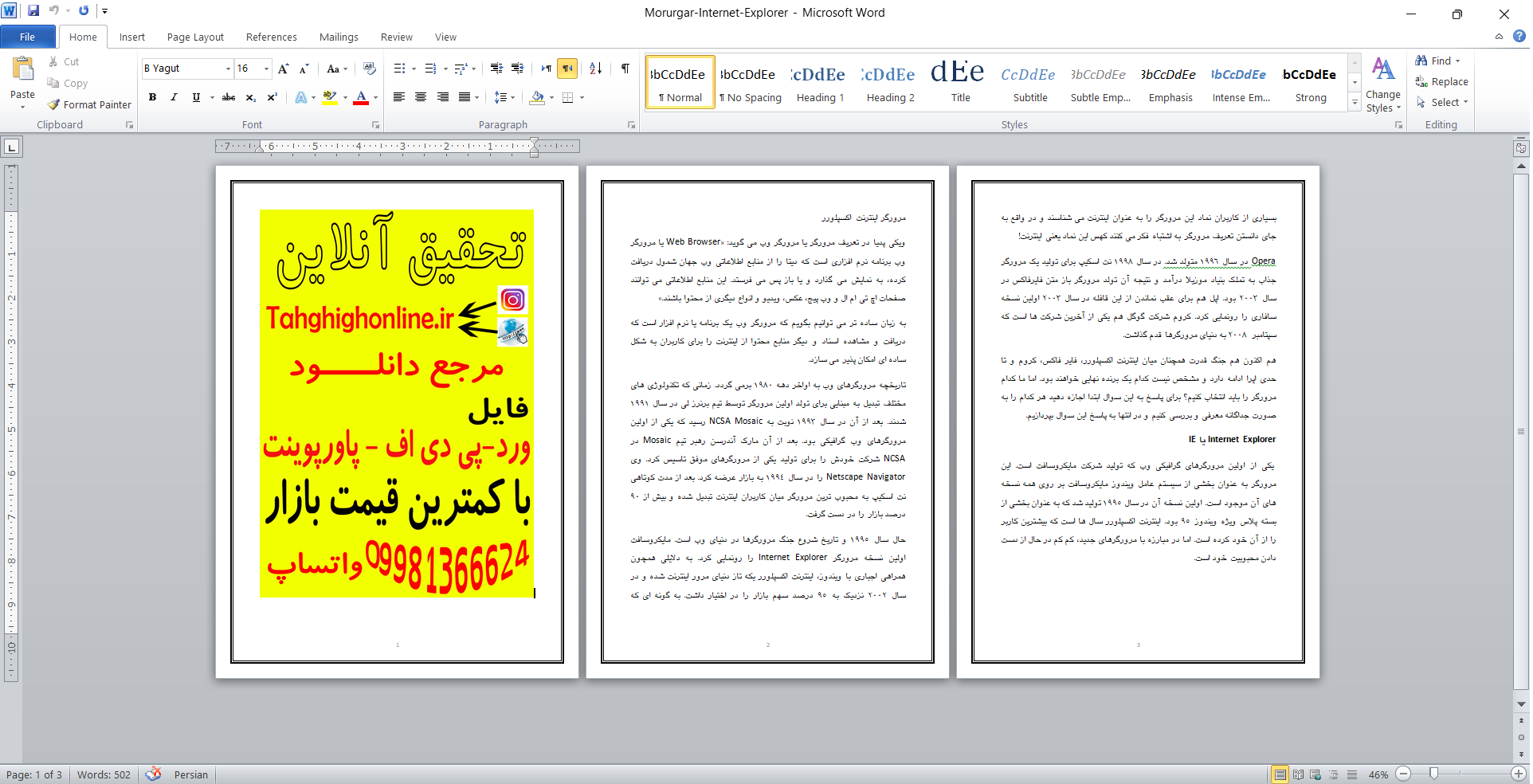Toggle Right-to-Left text direction
1533x784 pixels.
pos(567,69)
